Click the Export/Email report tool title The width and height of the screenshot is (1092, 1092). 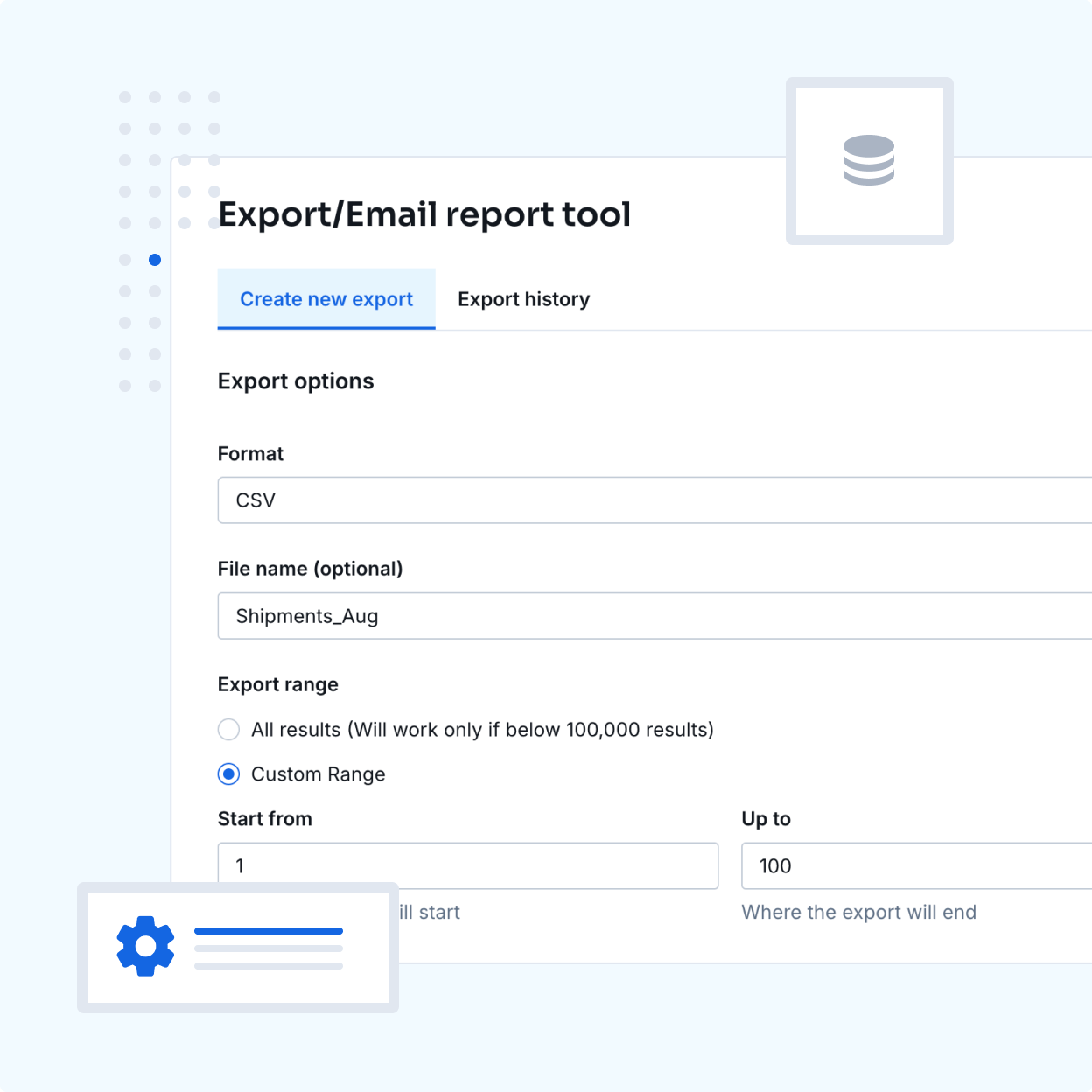pyautogui.click(x=424, y=214)
